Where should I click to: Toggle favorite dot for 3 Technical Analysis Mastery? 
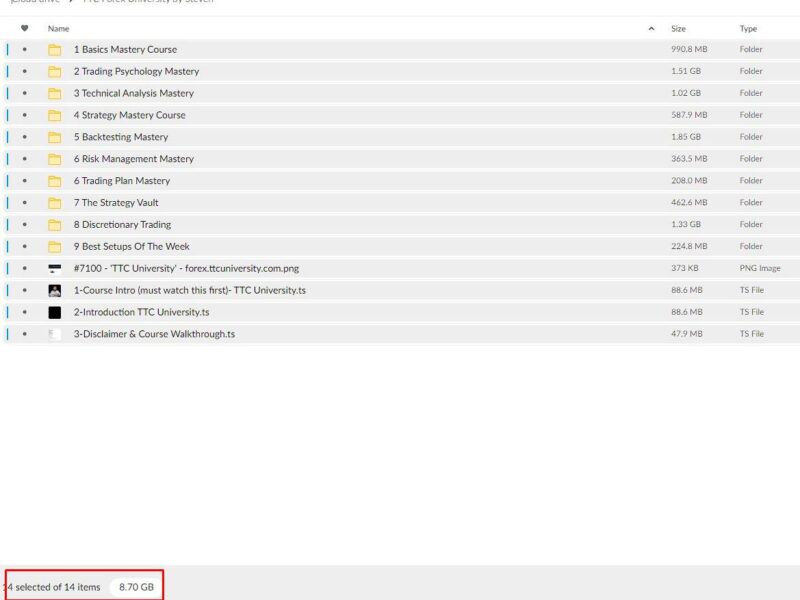pyautogui.click(x=24, y=93)
